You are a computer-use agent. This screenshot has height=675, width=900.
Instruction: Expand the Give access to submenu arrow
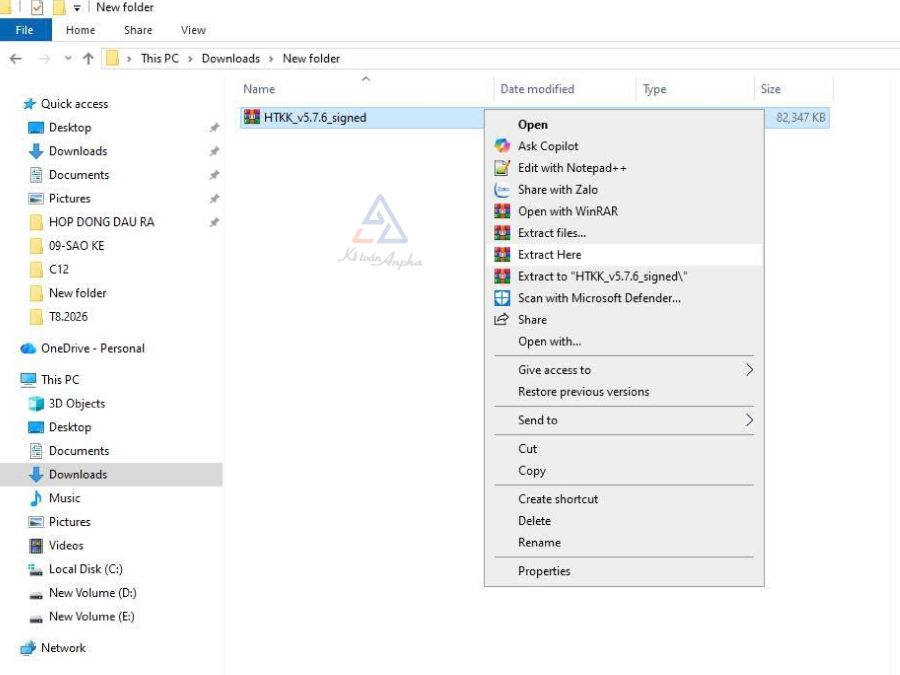(x=749, y=370)
